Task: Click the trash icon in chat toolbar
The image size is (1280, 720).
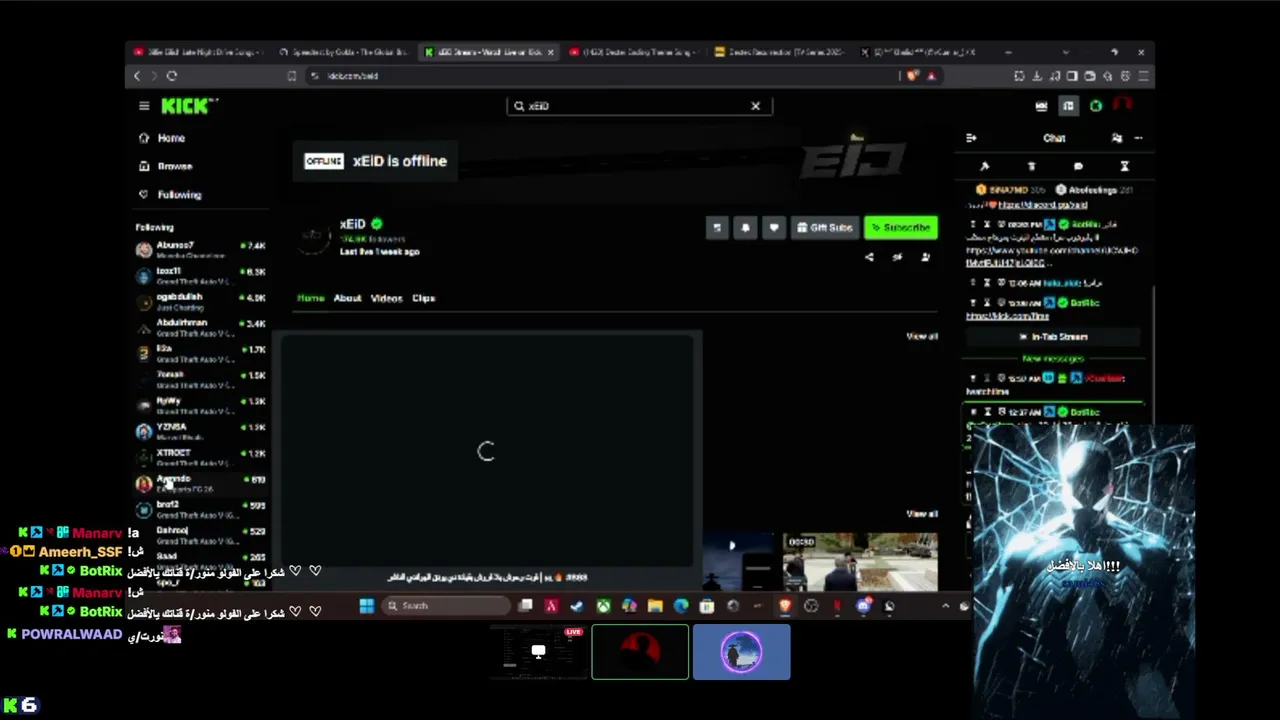Action: [x=1031, y=166]
